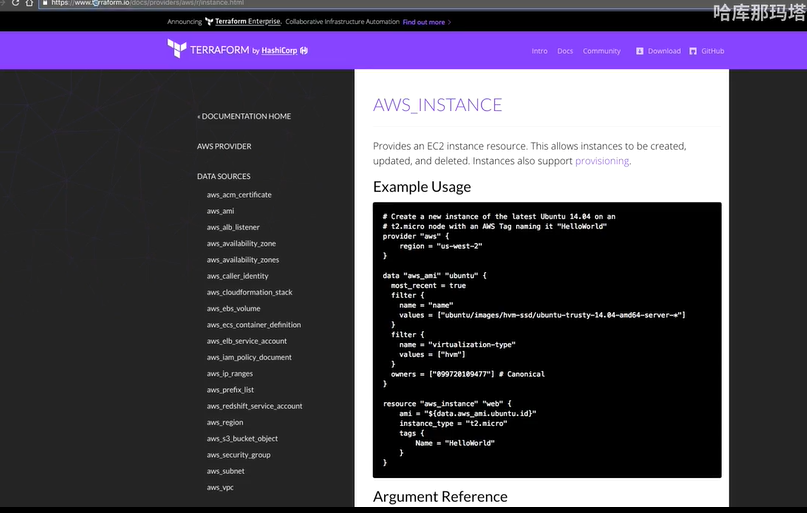Select aws_alb_listener in the sidebar
The width and height of the screenshot is (807, 513).
[x=233, y=227]
